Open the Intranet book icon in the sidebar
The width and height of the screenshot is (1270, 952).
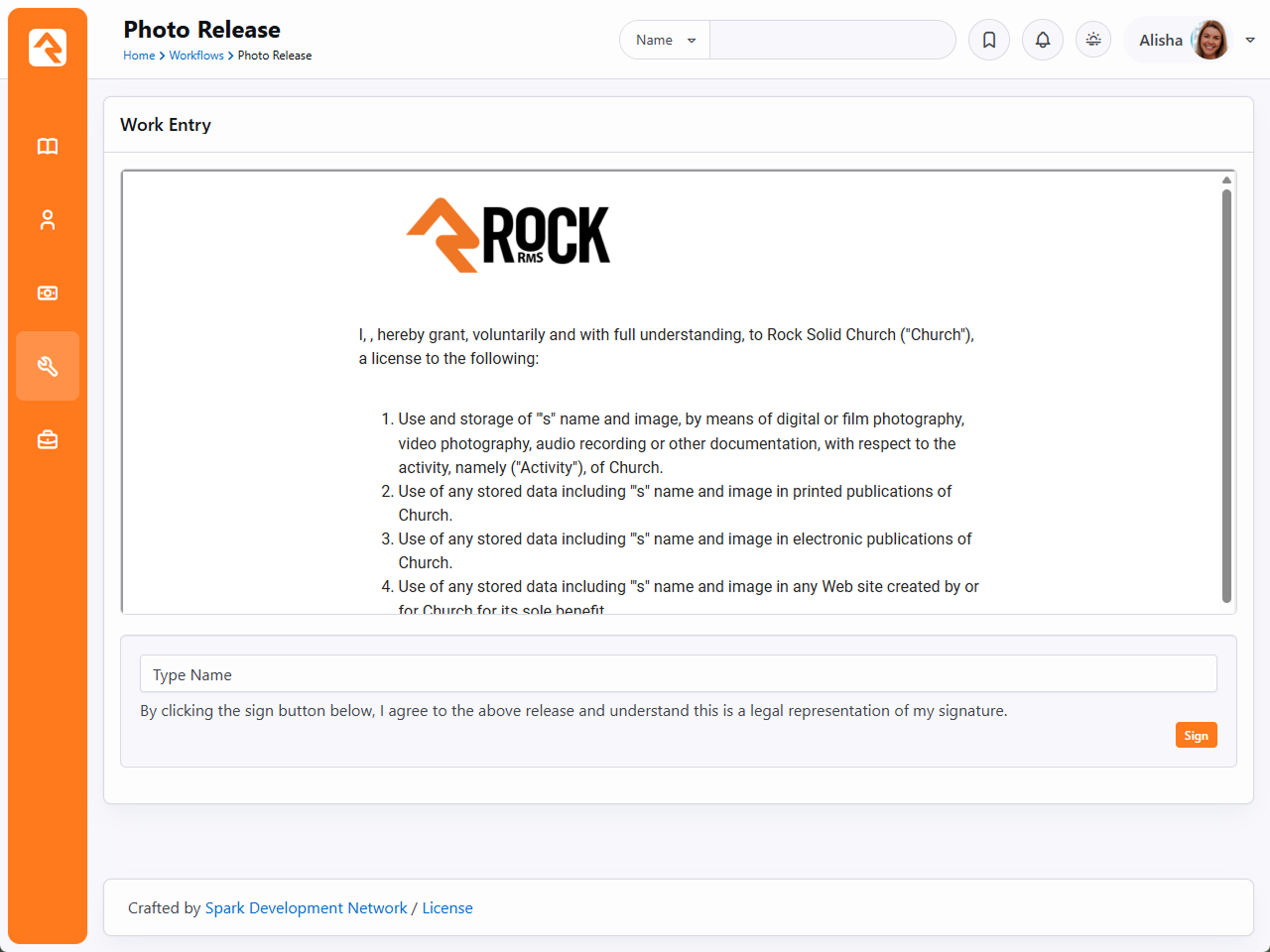pyautogui.click(x=48, y=147)
